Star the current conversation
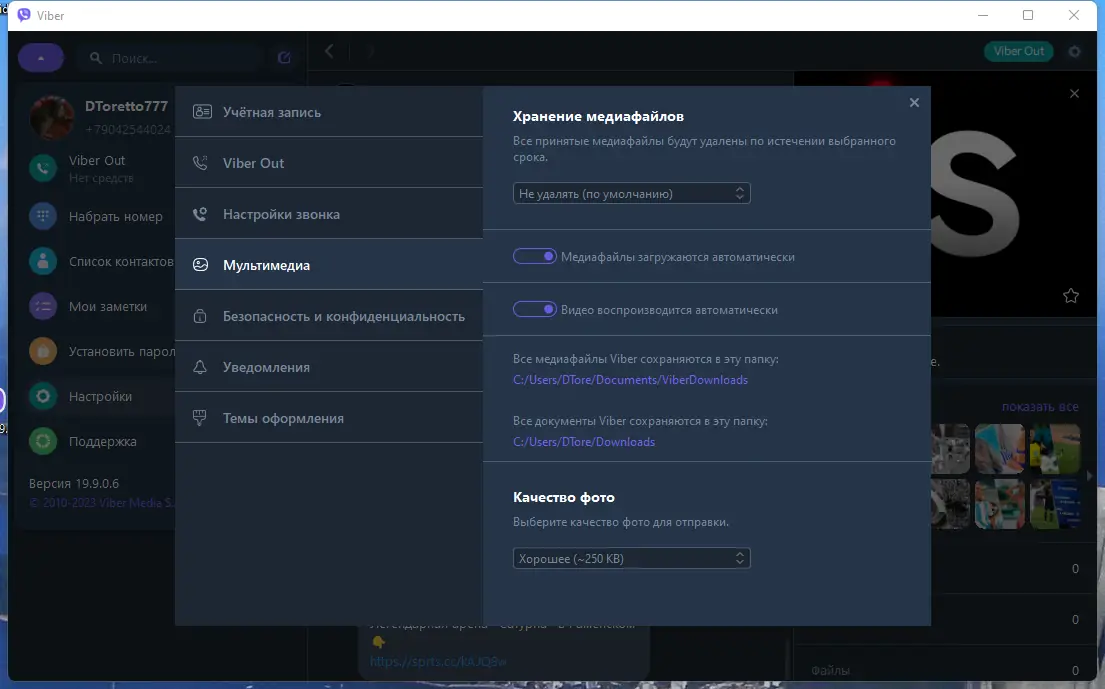 coord(1071,296)
